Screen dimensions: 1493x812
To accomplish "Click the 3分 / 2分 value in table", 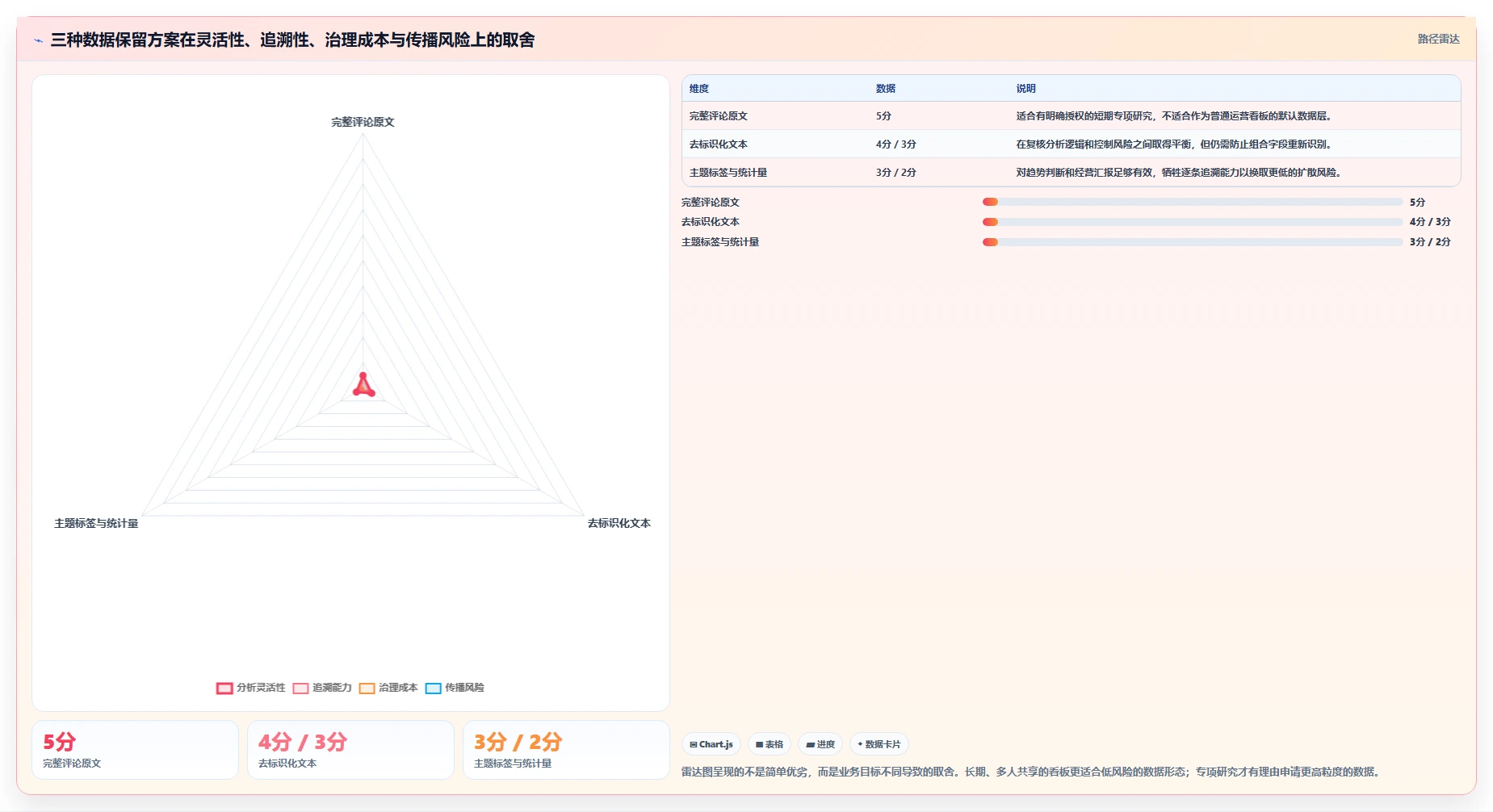I will click(895, 173).
